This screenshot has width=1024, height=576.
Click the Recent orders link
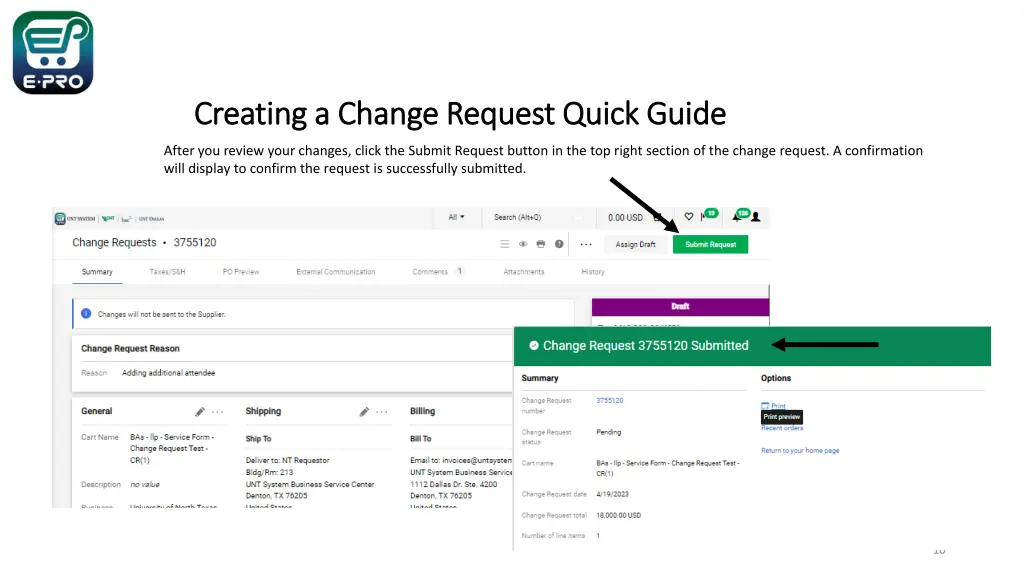[x=782, y=428]
